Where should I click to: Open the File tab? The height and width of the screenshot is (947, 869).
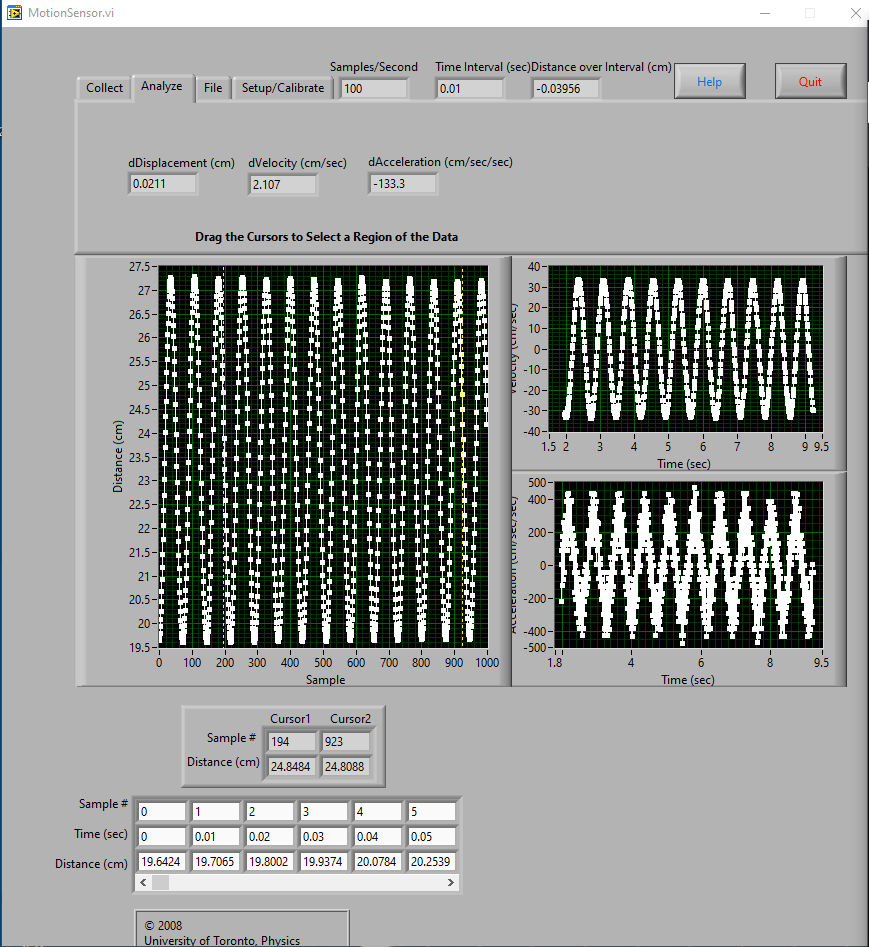[x=213, y=88]
